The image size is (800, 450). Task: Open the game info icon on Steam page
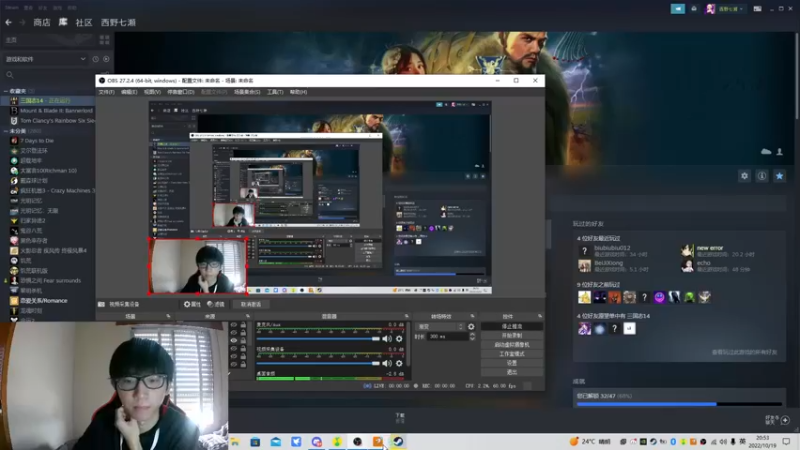[762, 176]
